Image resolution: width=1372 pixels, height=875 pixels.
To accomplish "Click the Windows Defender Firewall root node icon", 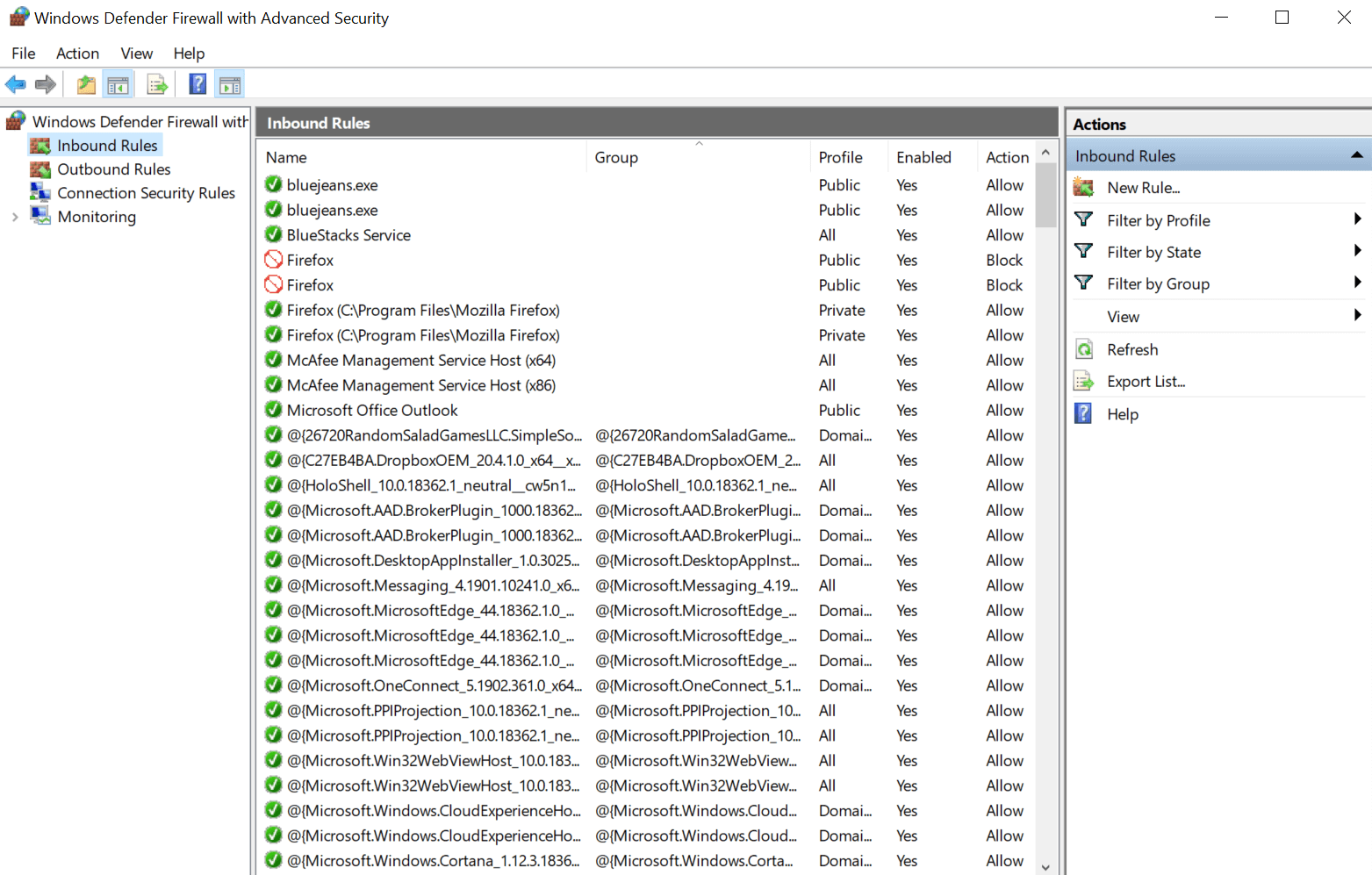I will [x=15, y=120].
